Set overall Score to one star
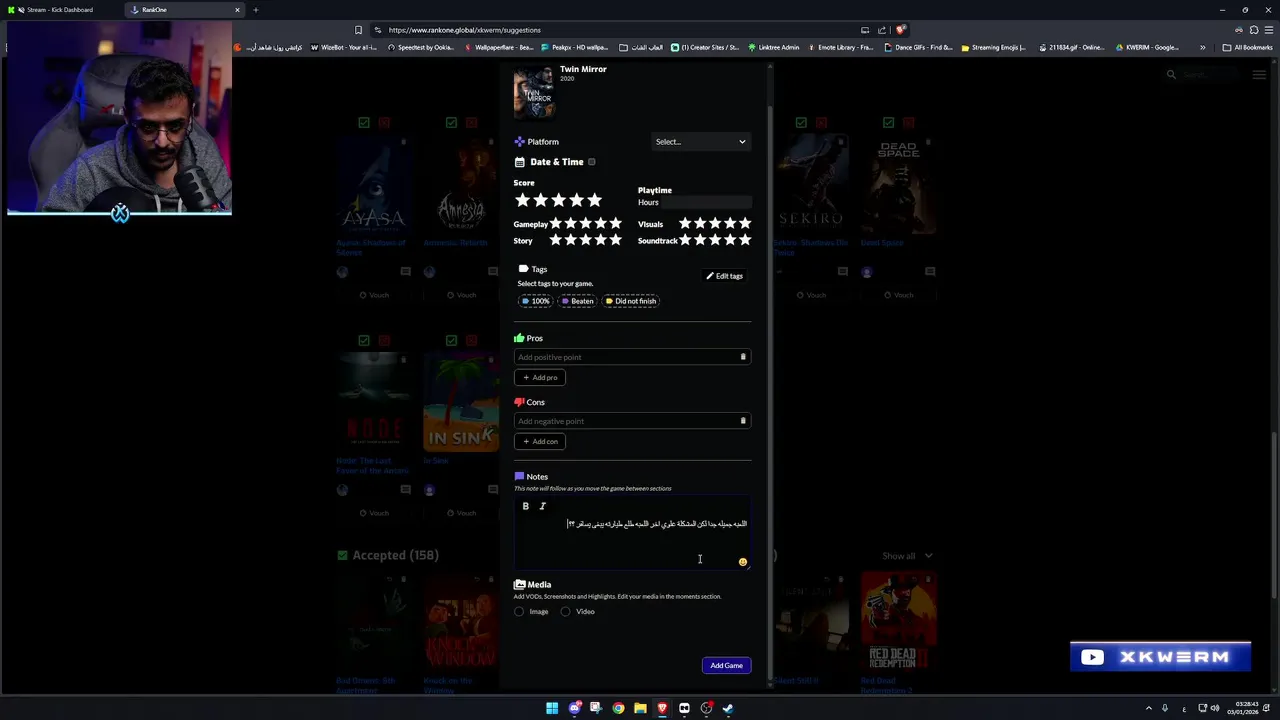Screen dimensions: 1280x720 [522, 200]
